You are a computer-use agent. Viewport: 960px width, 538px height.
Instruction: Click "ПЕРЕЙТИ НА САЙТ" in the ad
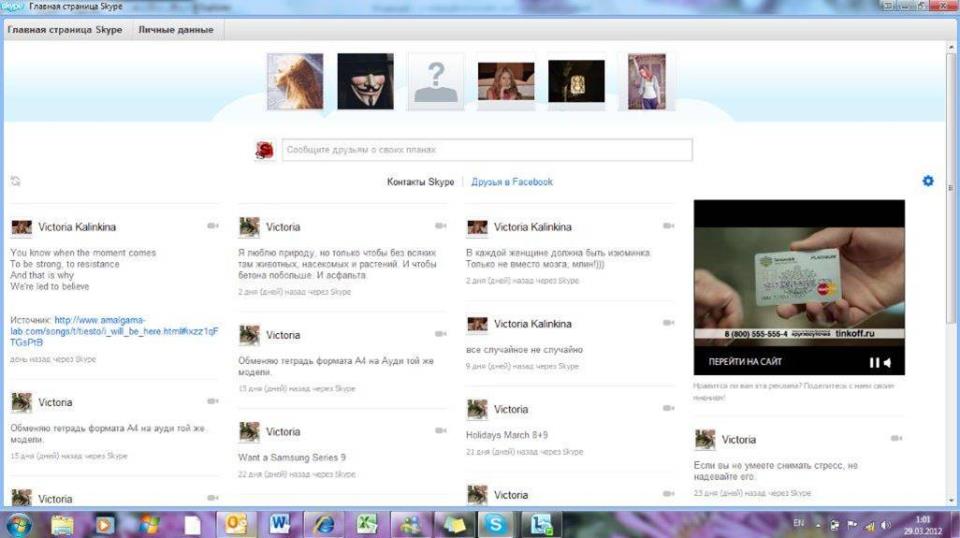tap(745, 362)
